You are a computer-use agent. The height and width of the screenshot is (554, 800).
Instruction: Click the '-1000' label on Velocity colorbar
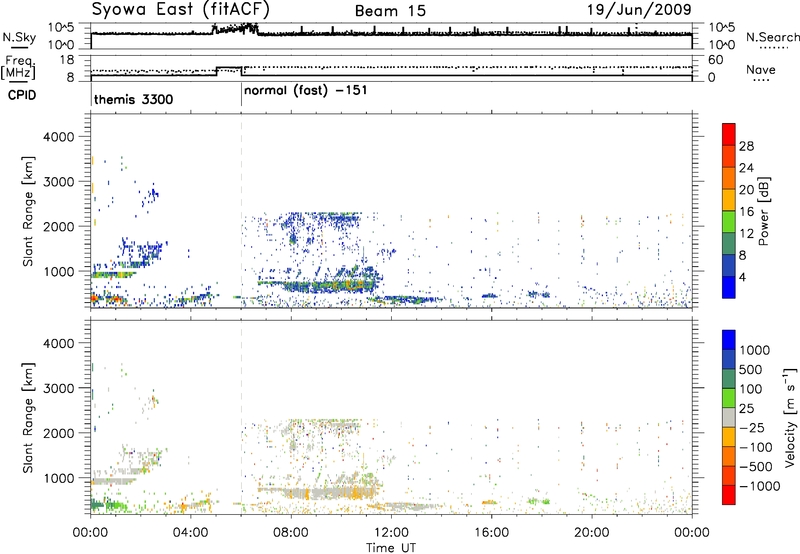759,486
